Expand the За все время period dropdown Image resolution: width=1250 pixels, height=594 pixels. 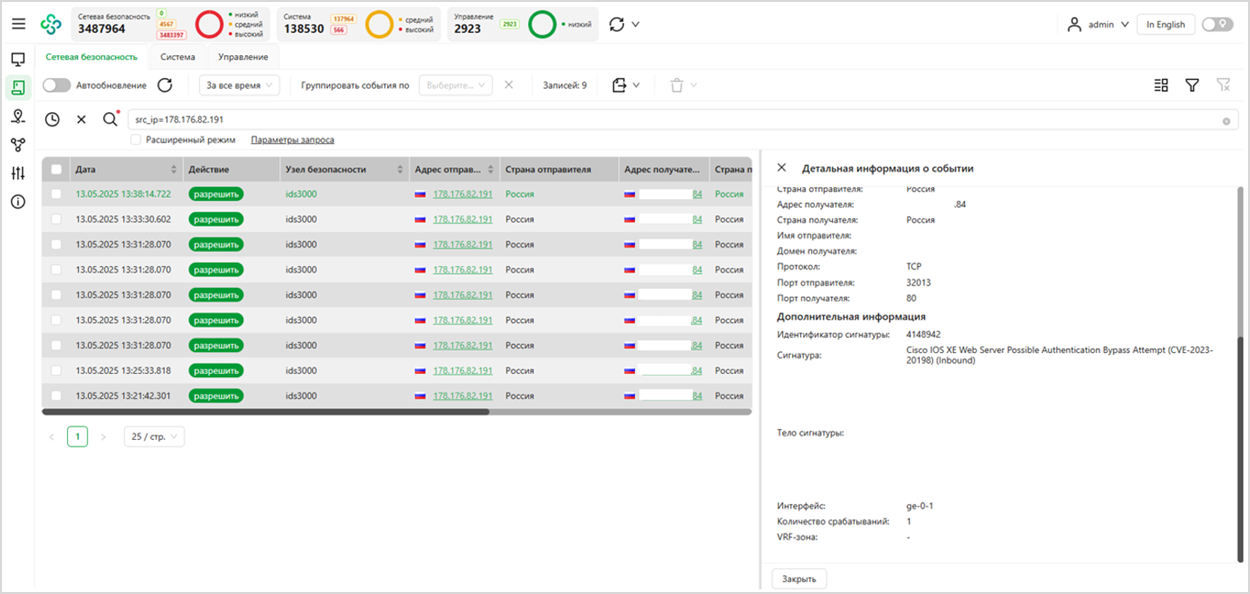point(239,86)
